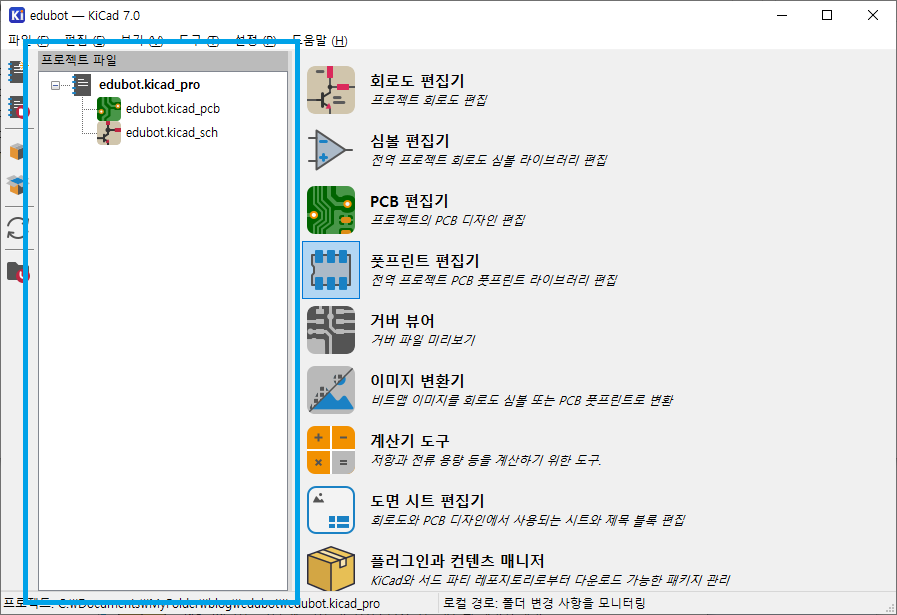Screen dimensions: 897x615
Task: Click the '계산기 도구' title text
Action: pyautogui.click(x=410, y=441)
